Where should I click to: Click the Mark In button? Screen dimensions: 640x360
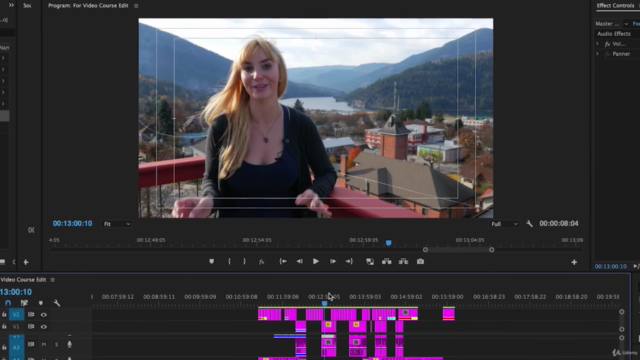coord(229,262)
